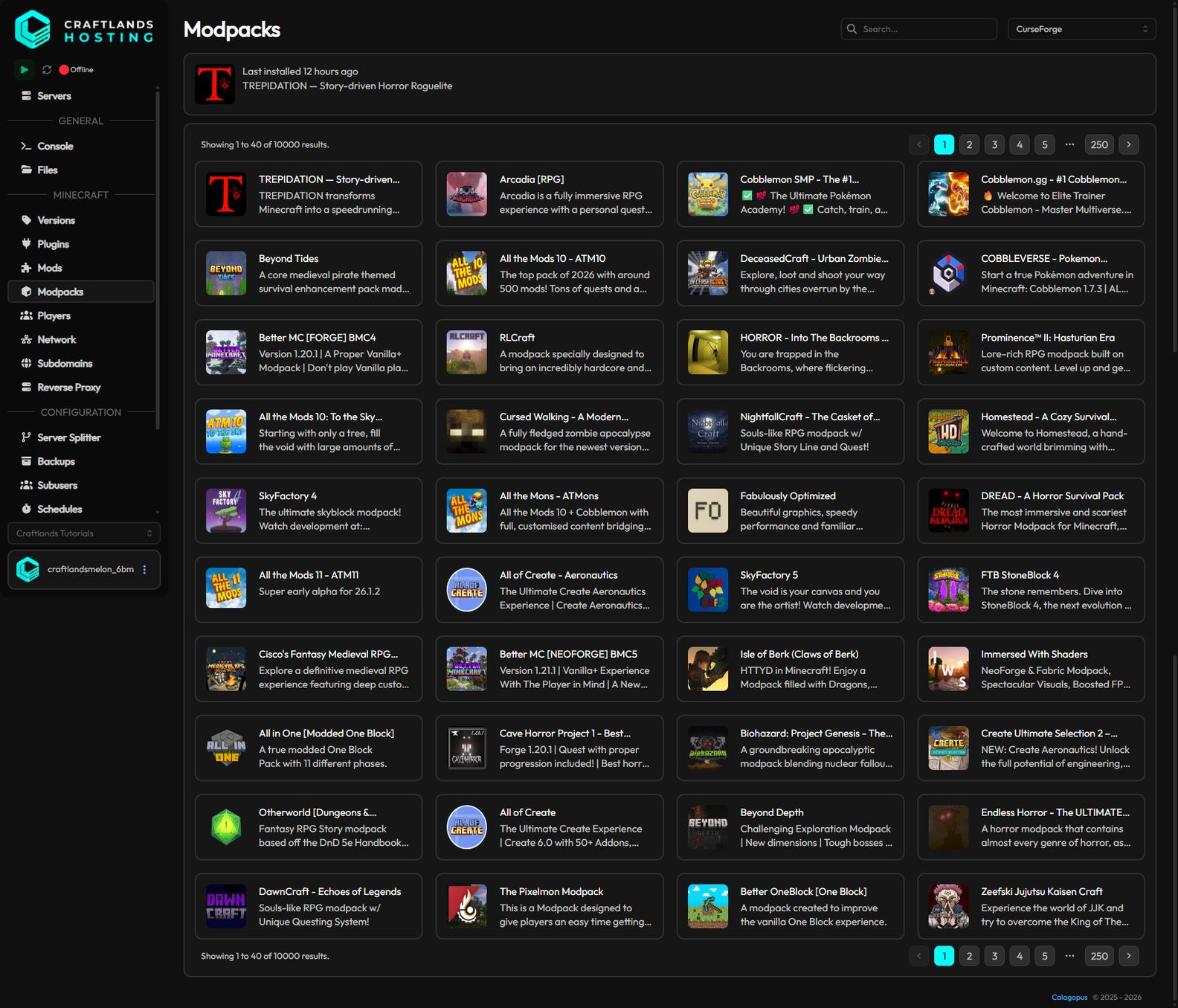Select the Isle of Berk modpack card
This screenshot has width=1178, height=1008.
pyautogui.click(x=791, y=669)
